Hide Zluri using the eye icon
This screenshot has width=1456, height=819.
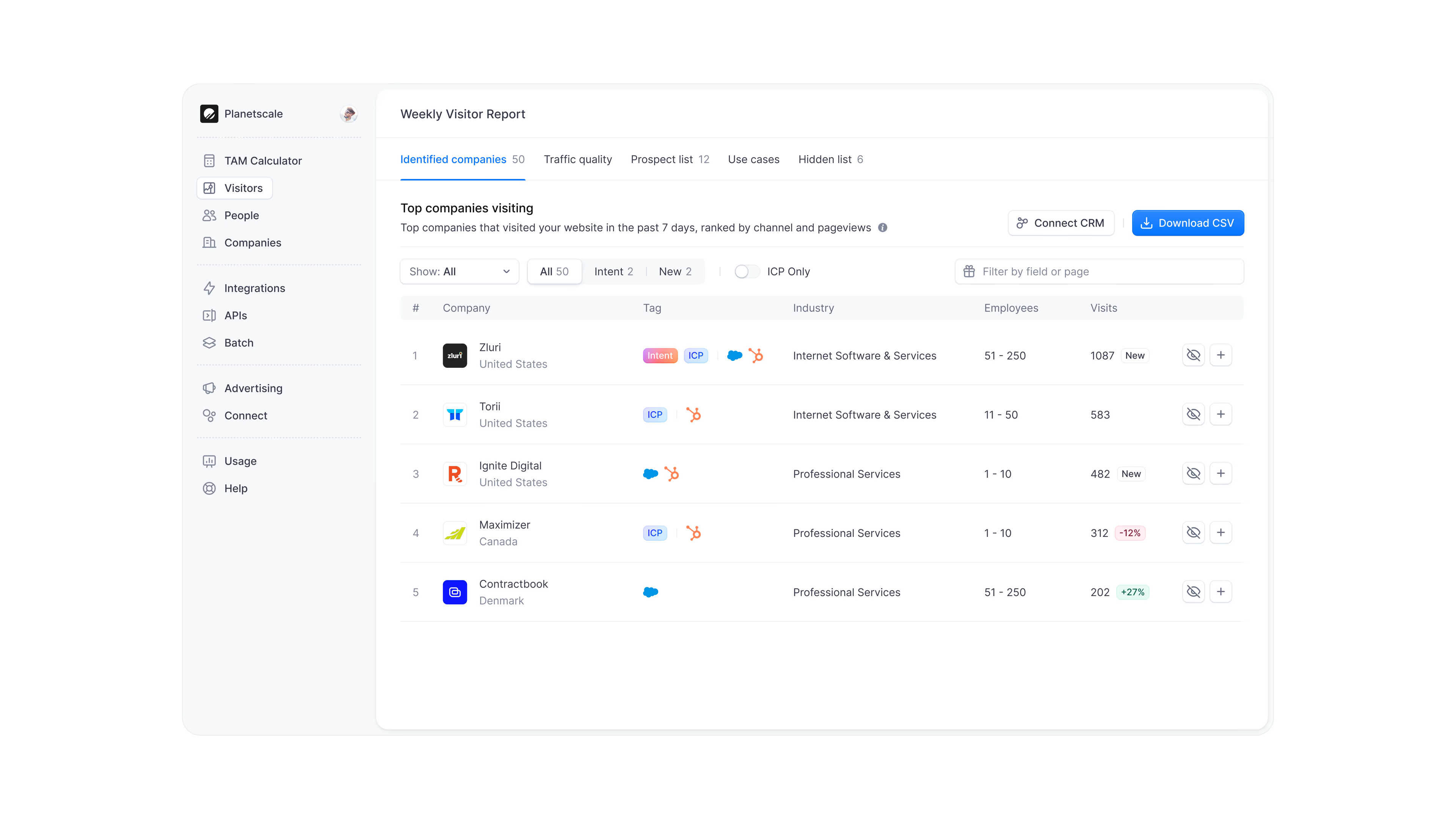click(x=1193, y=355)
